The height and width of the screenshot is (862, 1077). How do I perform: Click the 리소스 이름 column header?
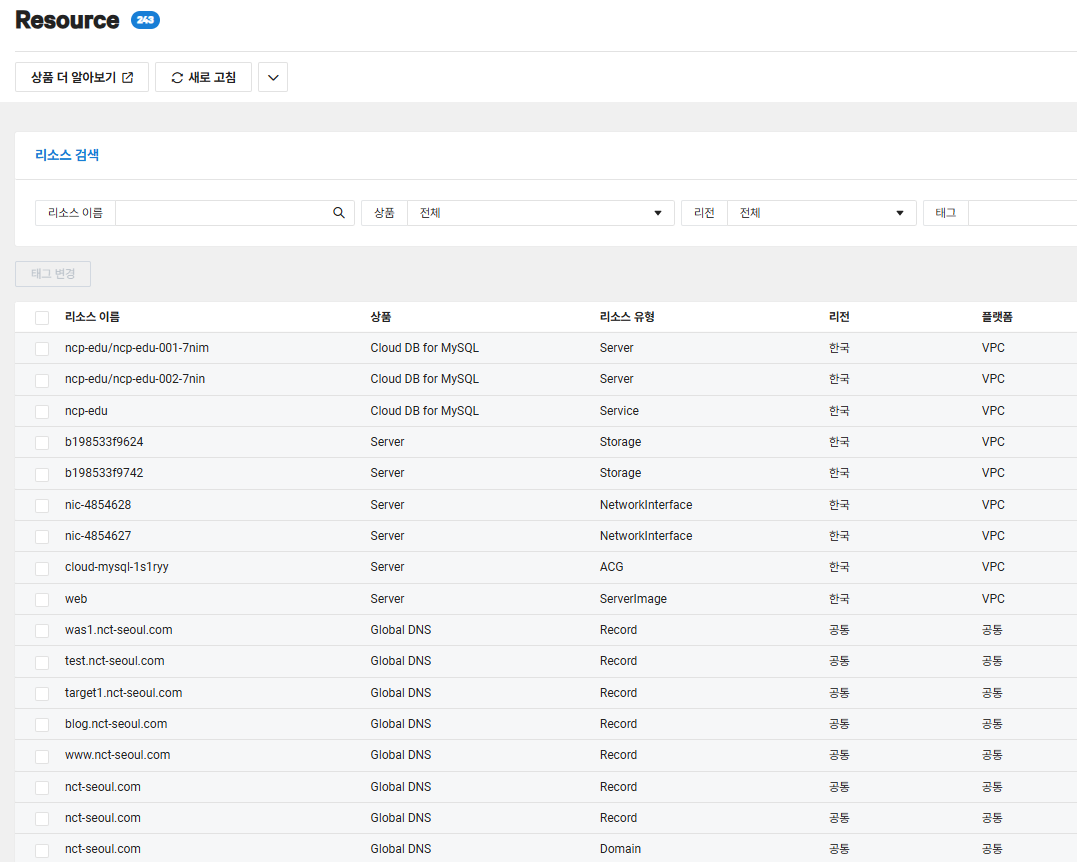[92, 317]
